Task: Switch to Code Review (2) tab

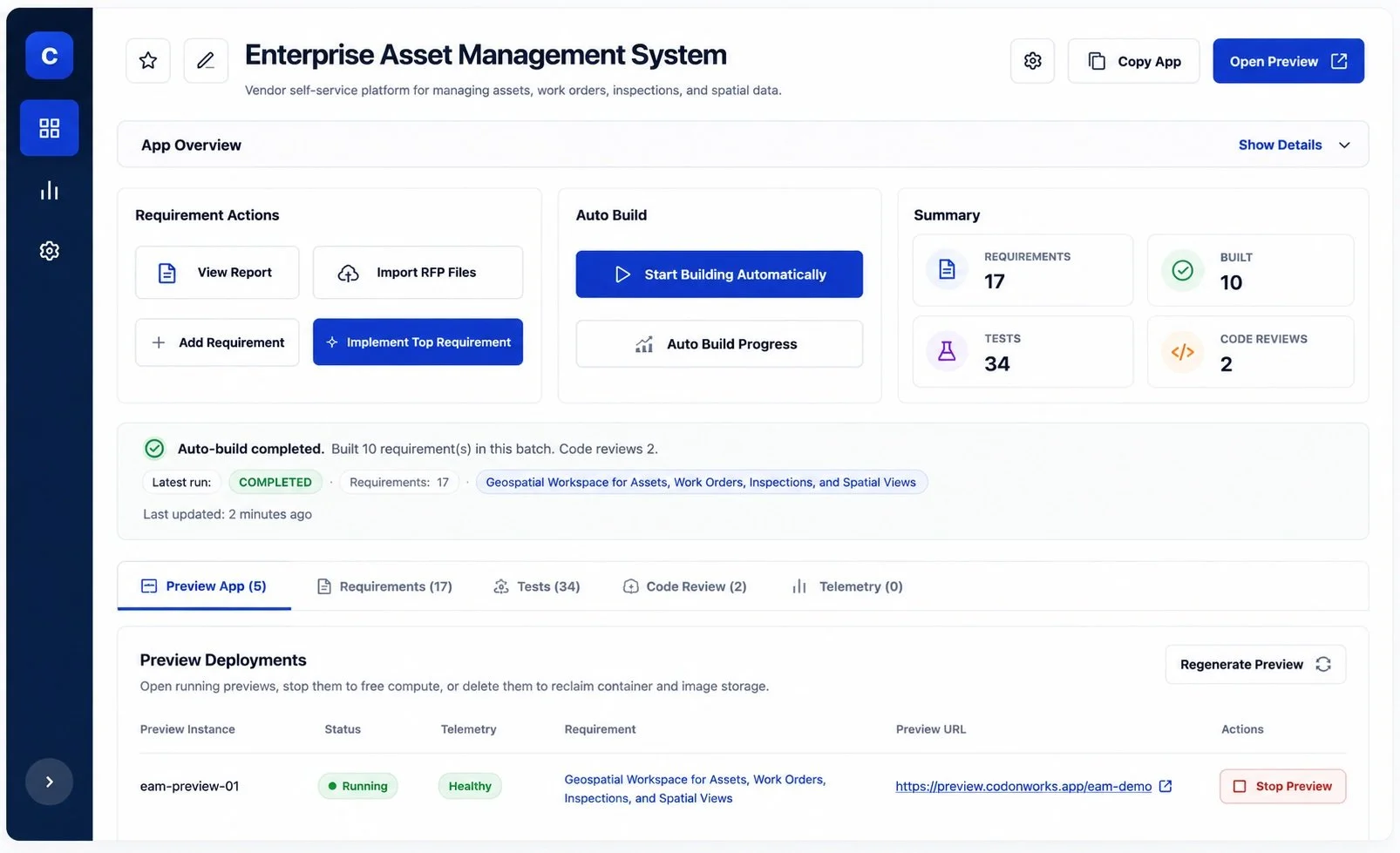Action: (684, 586)
